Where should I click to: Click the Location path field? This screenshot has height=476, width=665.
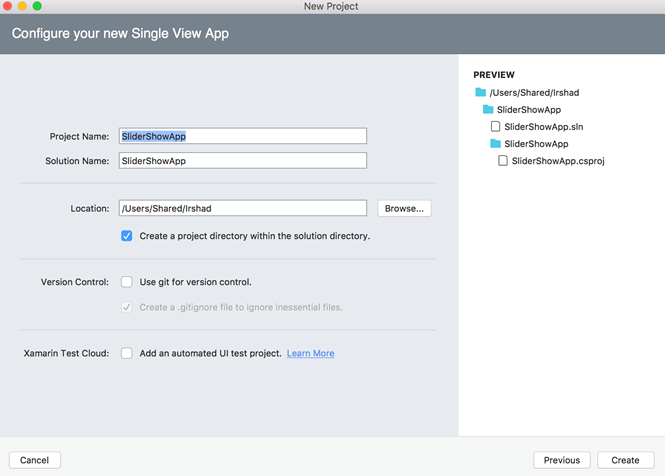tap(243, 208)
